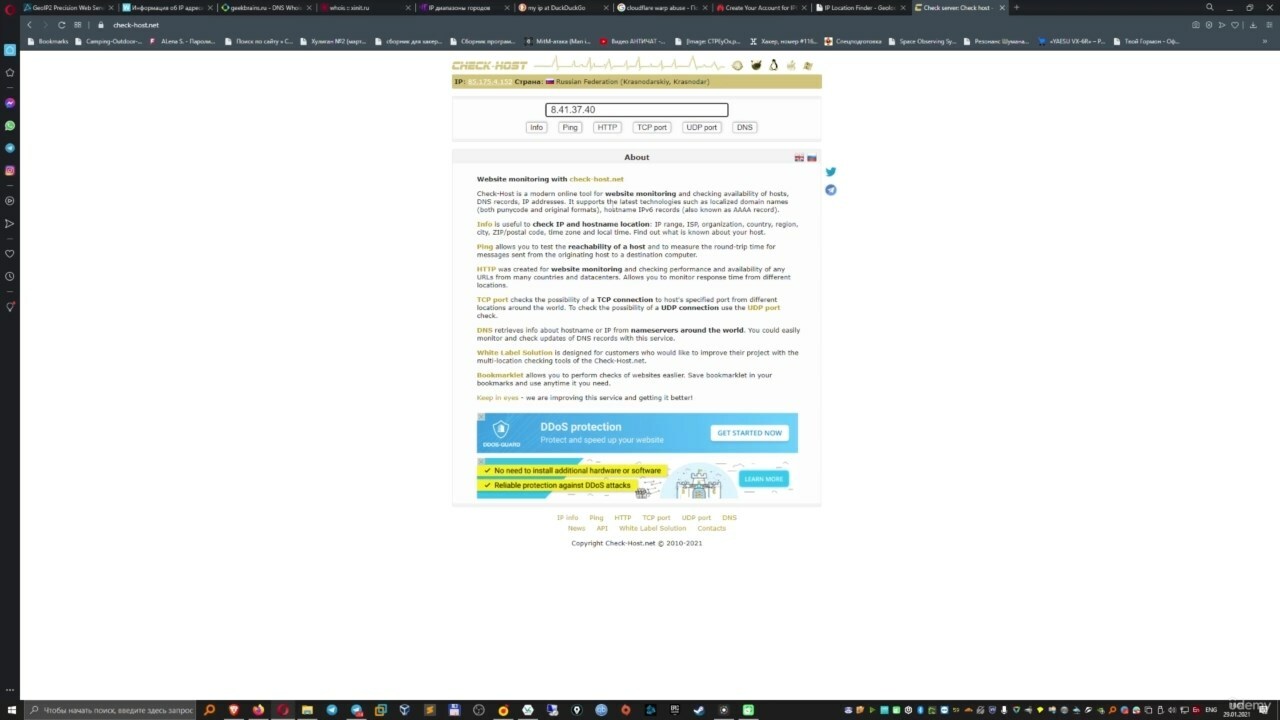
Task: Switch to the 'my ip at DuckDuckGo' tab
Action: [563, 7]
